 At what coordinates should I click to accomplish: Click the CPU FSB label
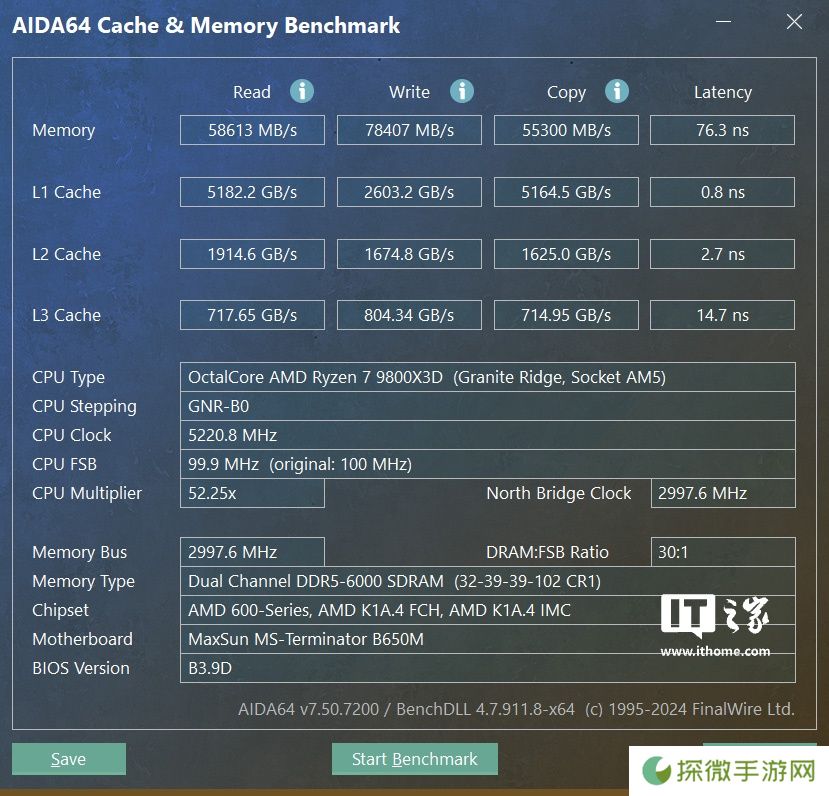click(65, 465)
